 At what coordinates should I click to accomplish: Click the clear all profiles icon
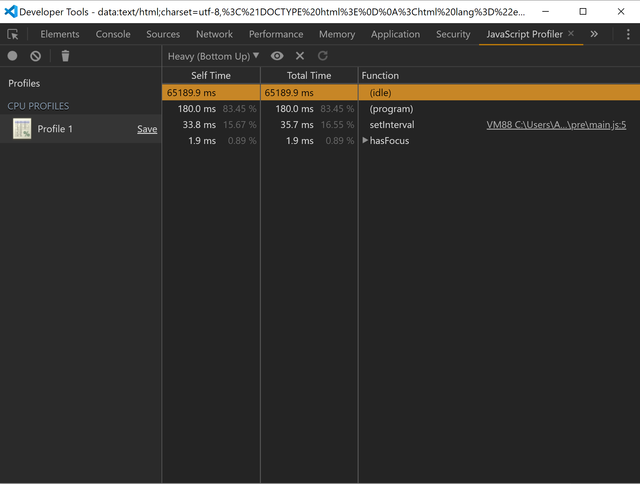point(36,56)
